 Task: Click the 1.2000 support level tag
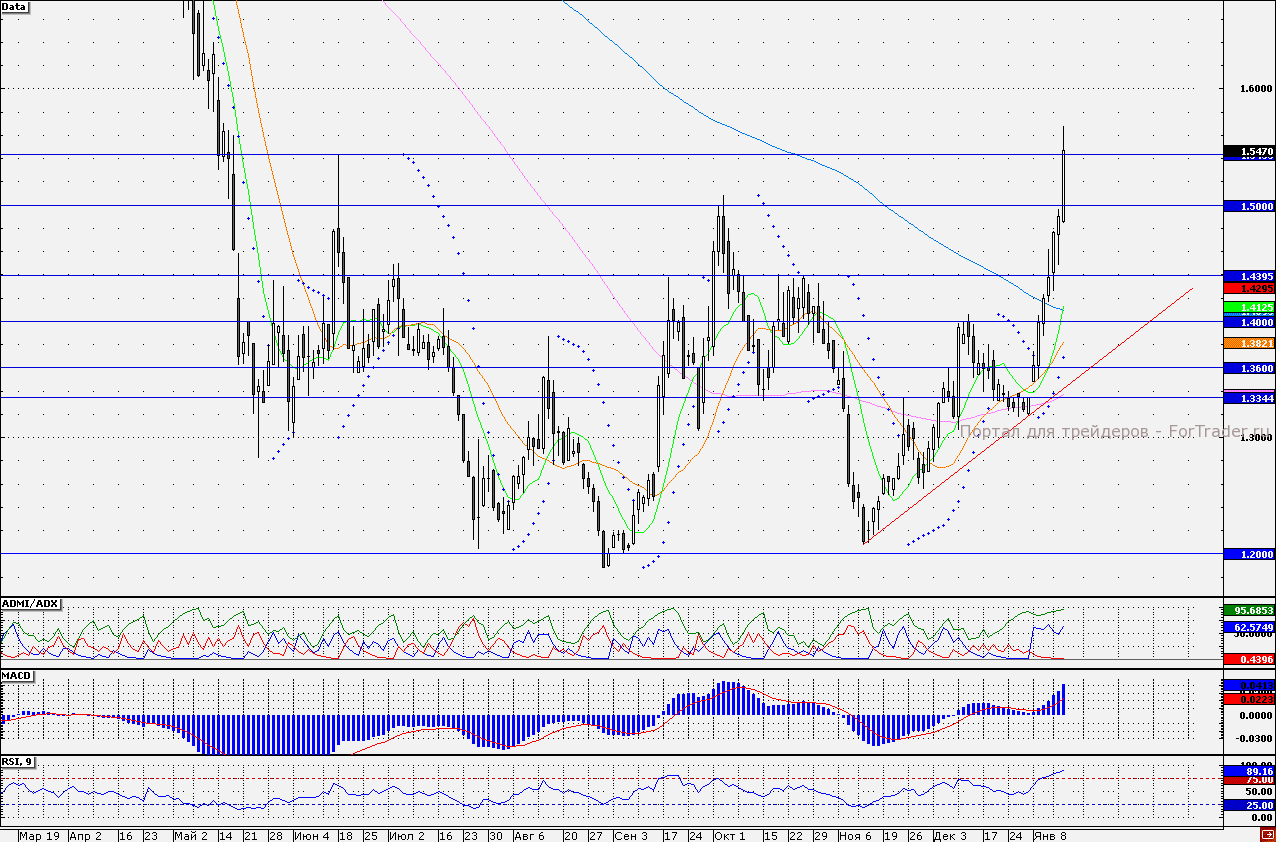[1248, 554]
